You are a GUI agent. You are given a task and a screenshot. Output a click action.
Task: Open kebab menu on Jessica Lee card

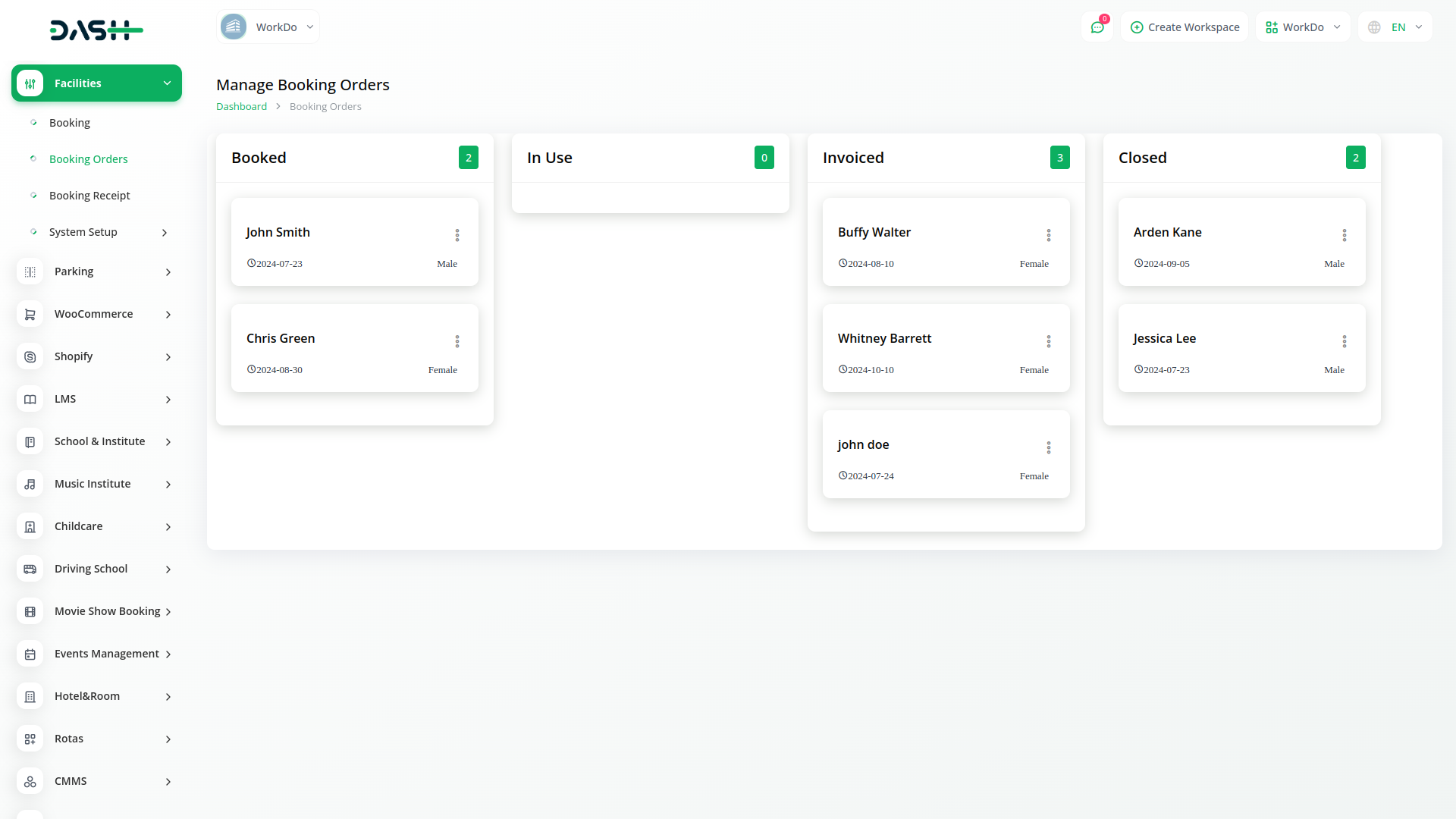pyautogui.click(x=1345, y=341)
